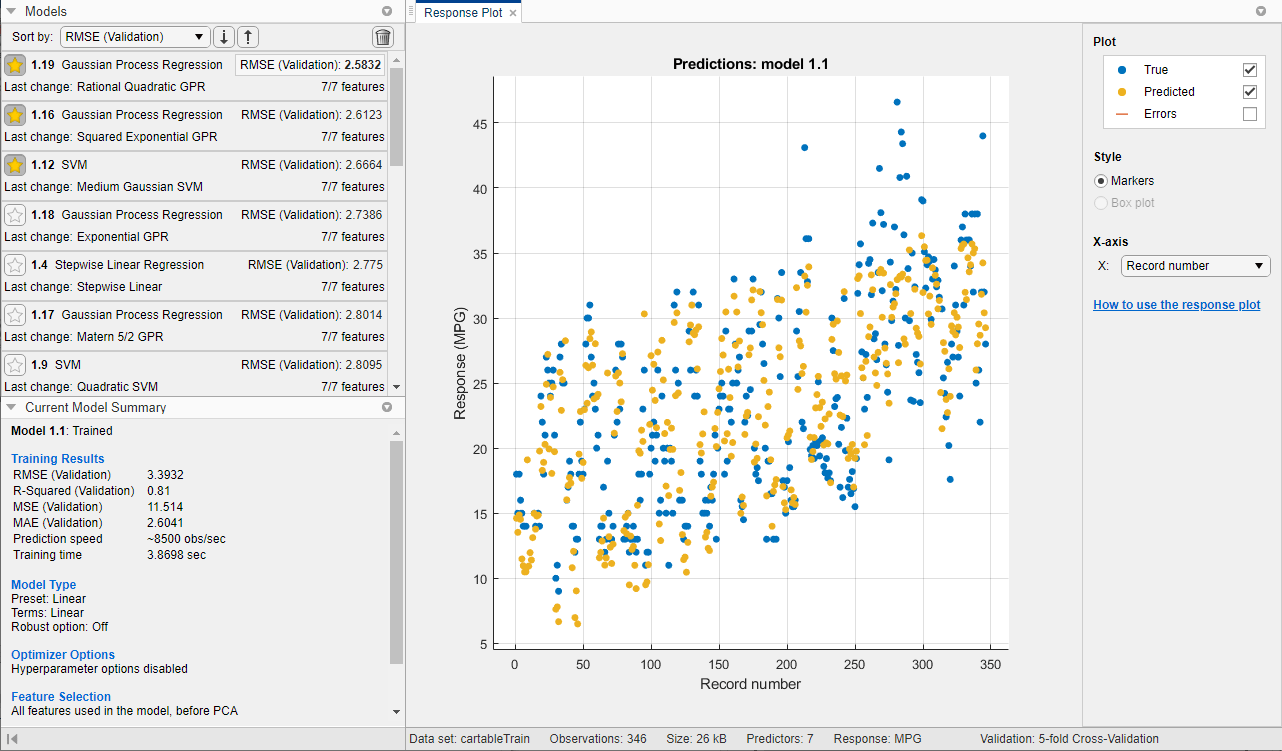Open the X-axis Record number dropdown

coord(1195,265)
